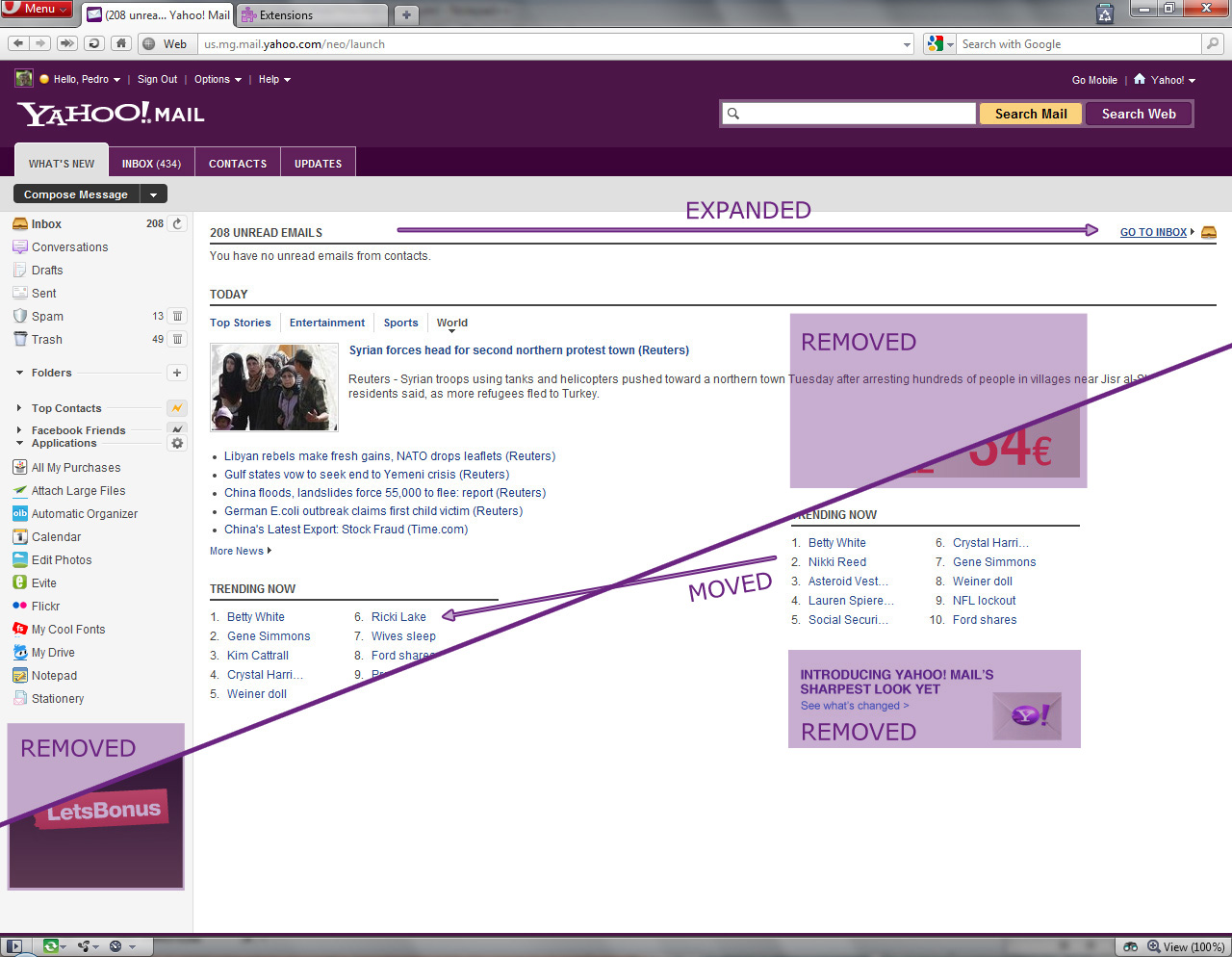1232x957 pixels.
Task: Open My Drive from the applications list
Action: click(x=20, y=652)
